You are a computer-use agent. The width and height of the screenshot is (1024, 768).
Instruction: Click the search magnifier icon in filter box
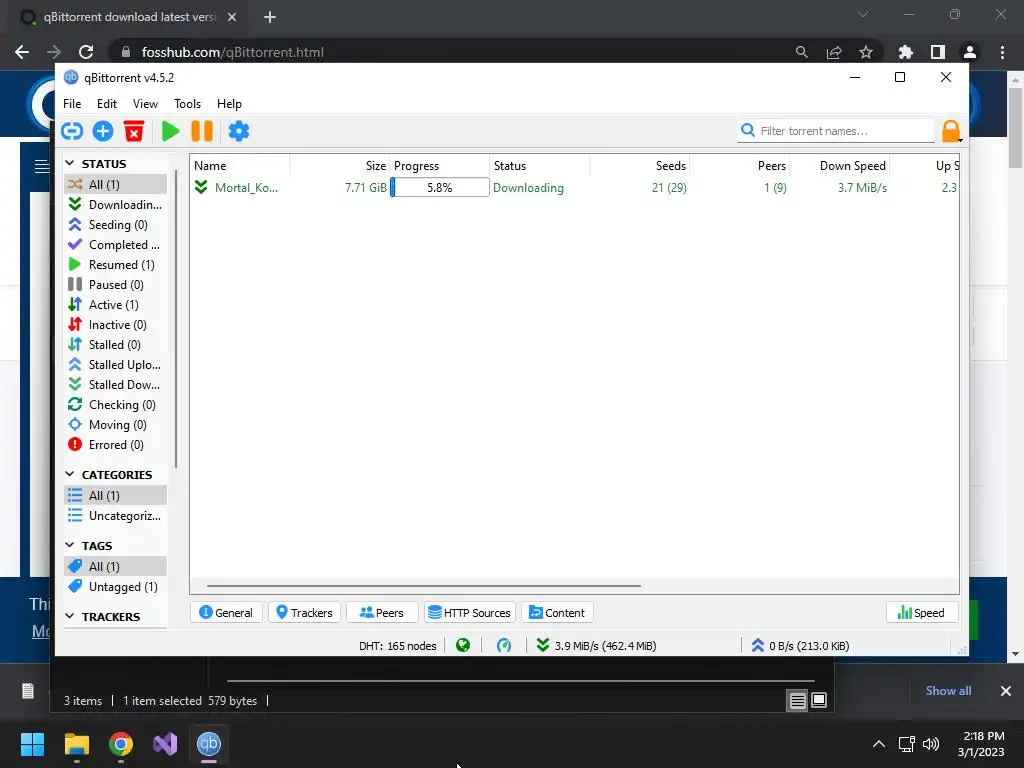click(x=748, y=131)
